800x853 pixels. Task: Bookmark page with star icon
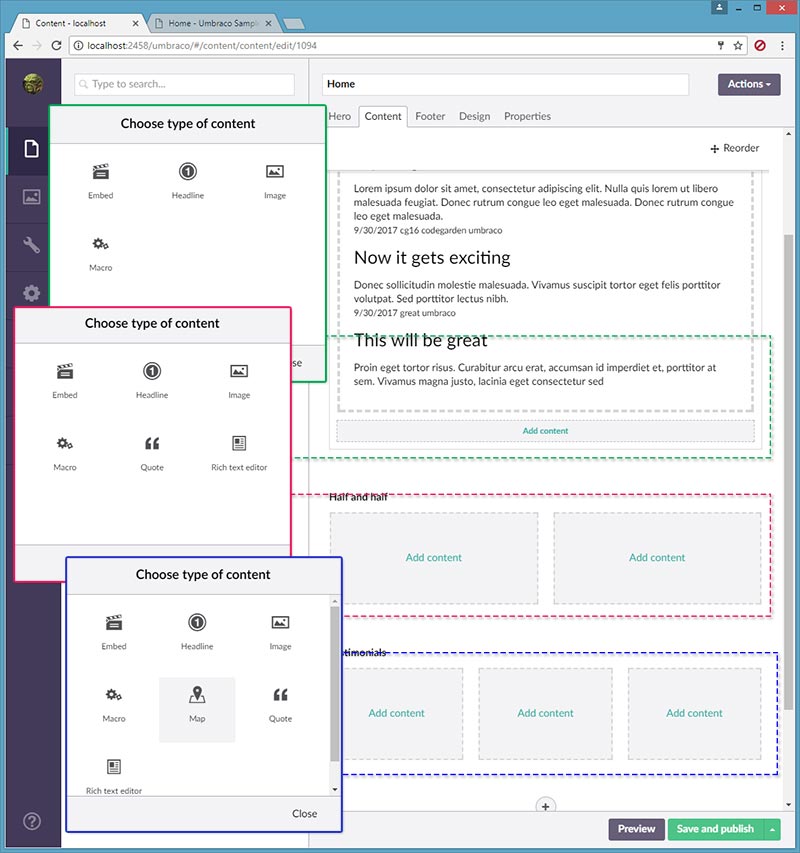[x=737, y=46]
